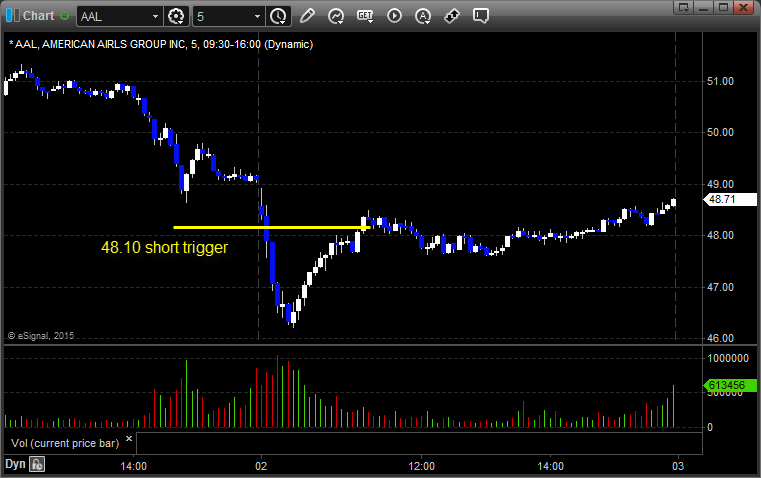Click the AAL American Airls Group chart title
The width and height of the screenshot is (761, 478).
click(161, 44)
